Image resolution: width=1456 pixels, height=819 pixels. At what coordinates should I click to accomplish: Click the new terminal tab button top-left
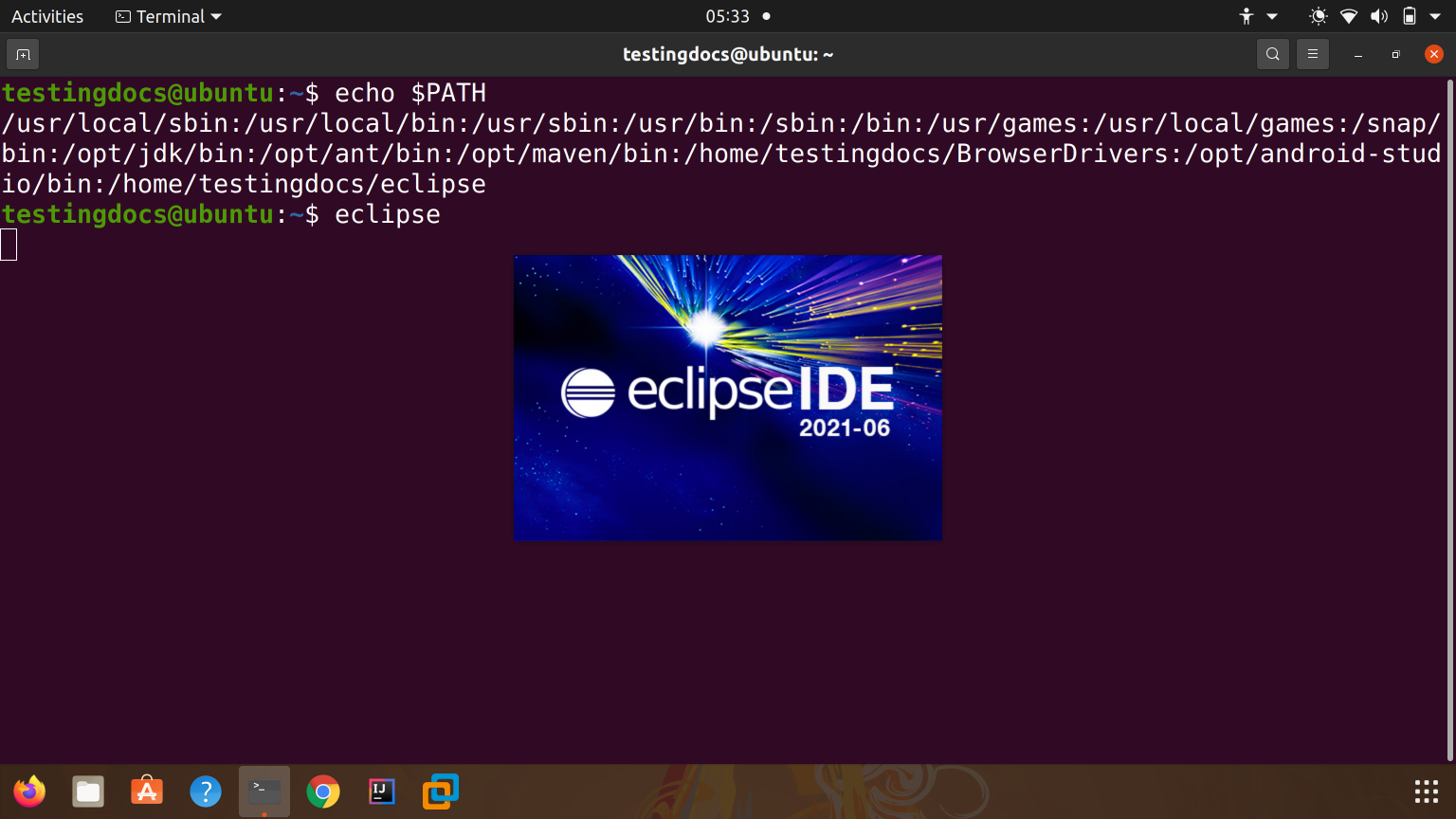(22, 54)
